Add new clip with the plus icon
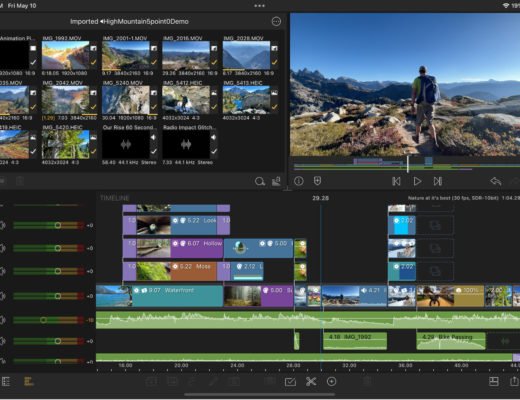The height and width of the screenshot is (400, 520). tap(331, 381)
